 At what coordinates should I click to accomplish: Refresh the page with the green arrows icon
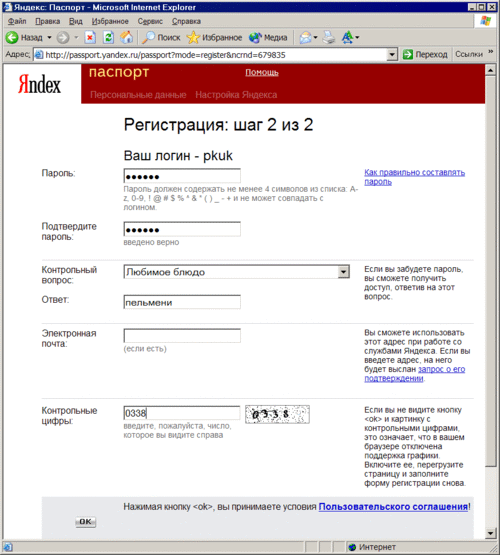(109, 38)
